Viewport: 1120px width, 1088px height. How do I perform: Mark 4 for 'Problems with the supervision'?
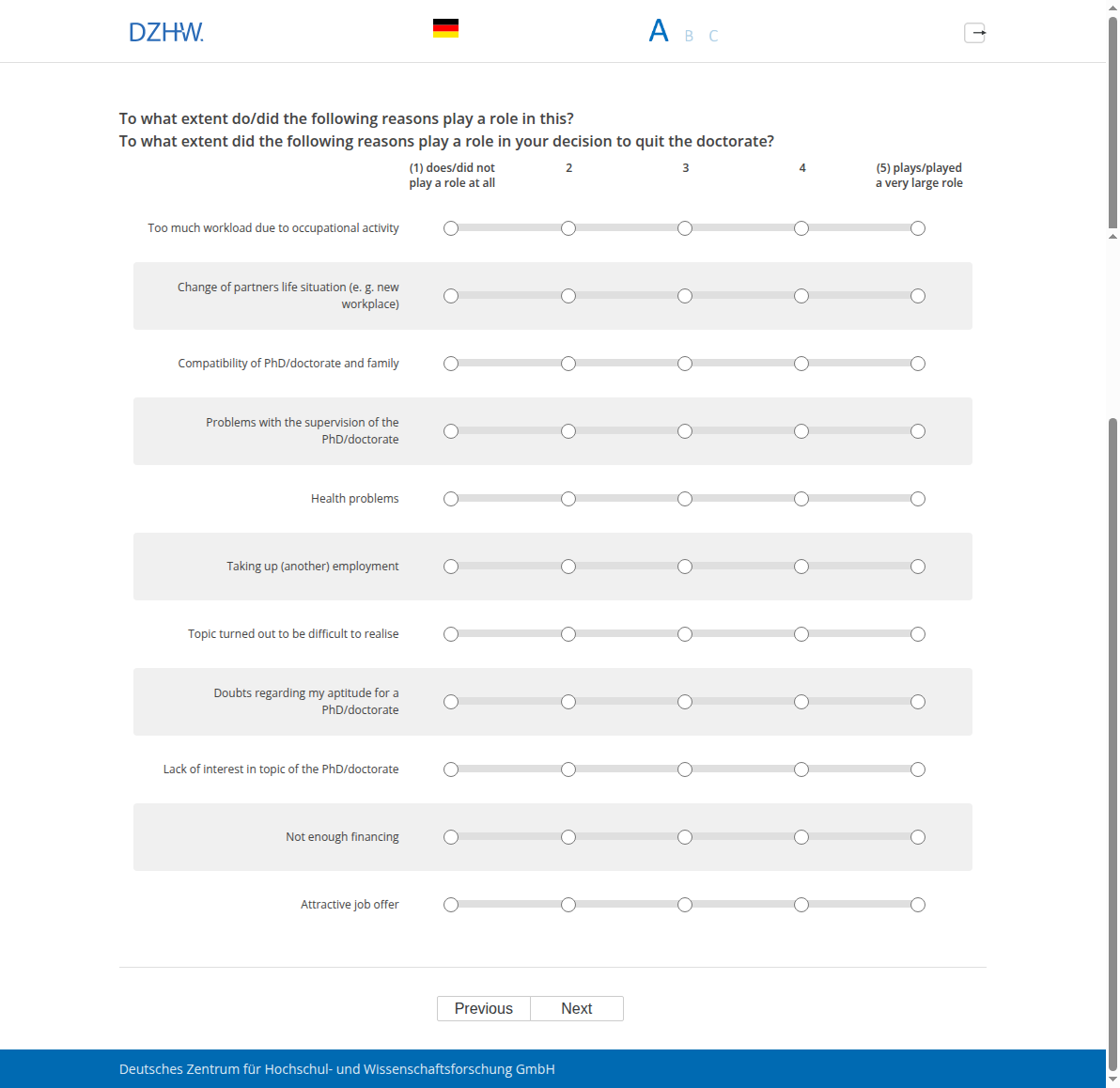pyautogui.click(x=801, y=431)
